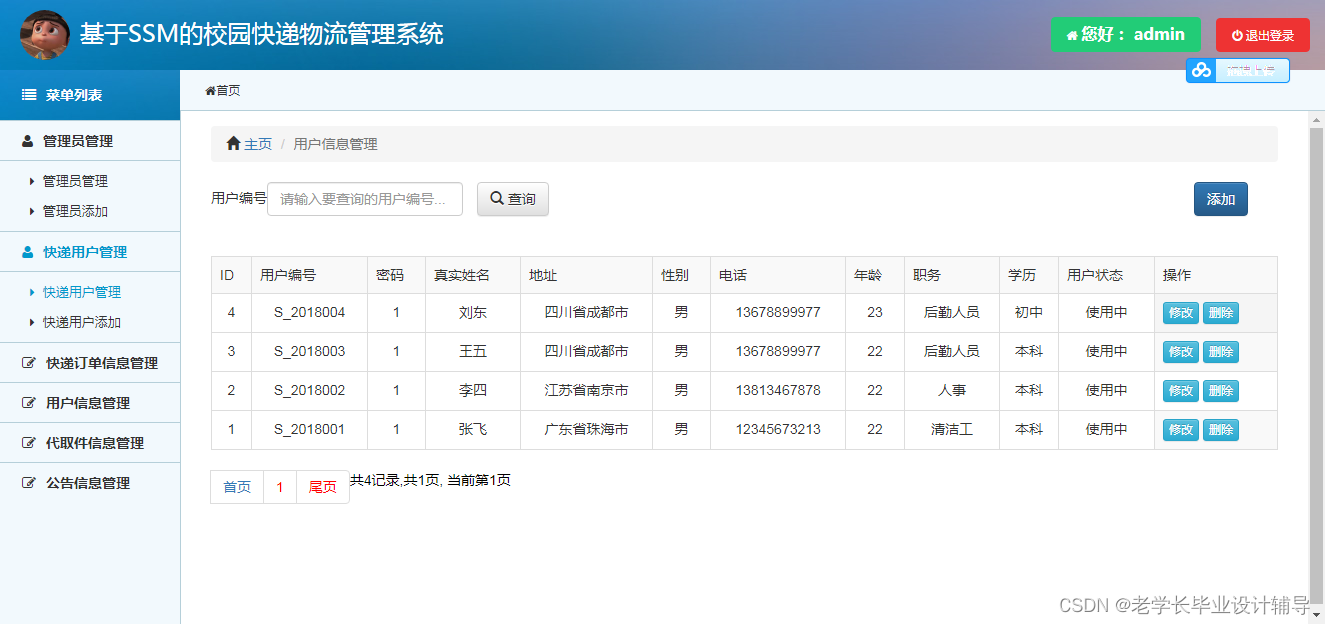
Task: Click the home icon in 您好 admin
Action: [x=1072, y=35]
